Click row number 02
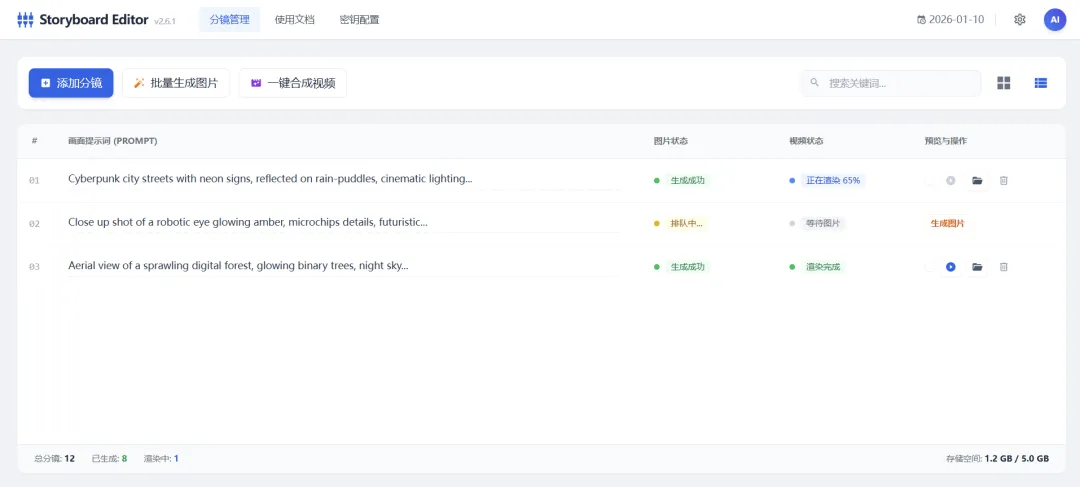 click(34, 224)
